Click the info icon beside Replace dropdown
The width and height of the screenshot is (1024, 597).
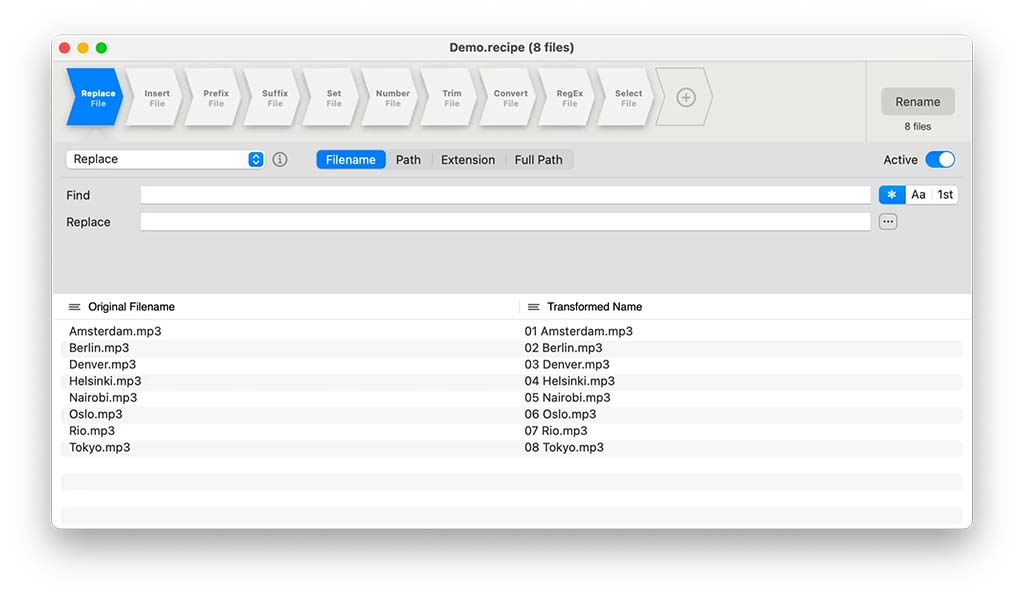[x=280, y=160]
